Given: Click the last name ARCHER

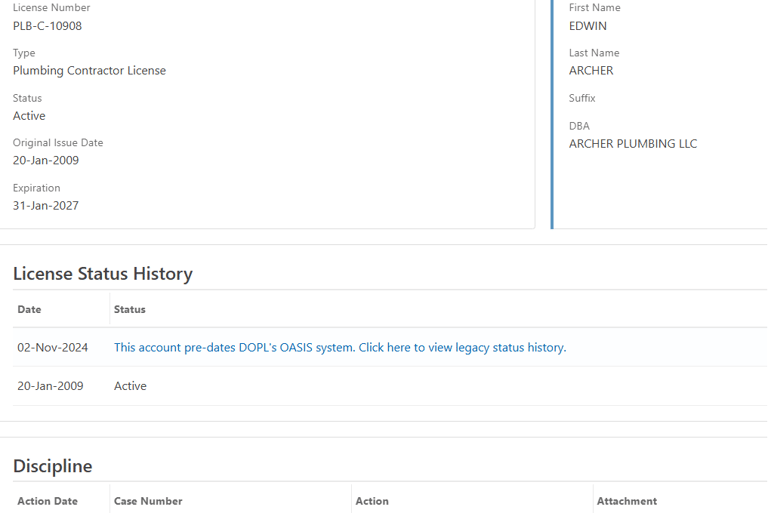Looking at the screenshot, I should (591, 71).
